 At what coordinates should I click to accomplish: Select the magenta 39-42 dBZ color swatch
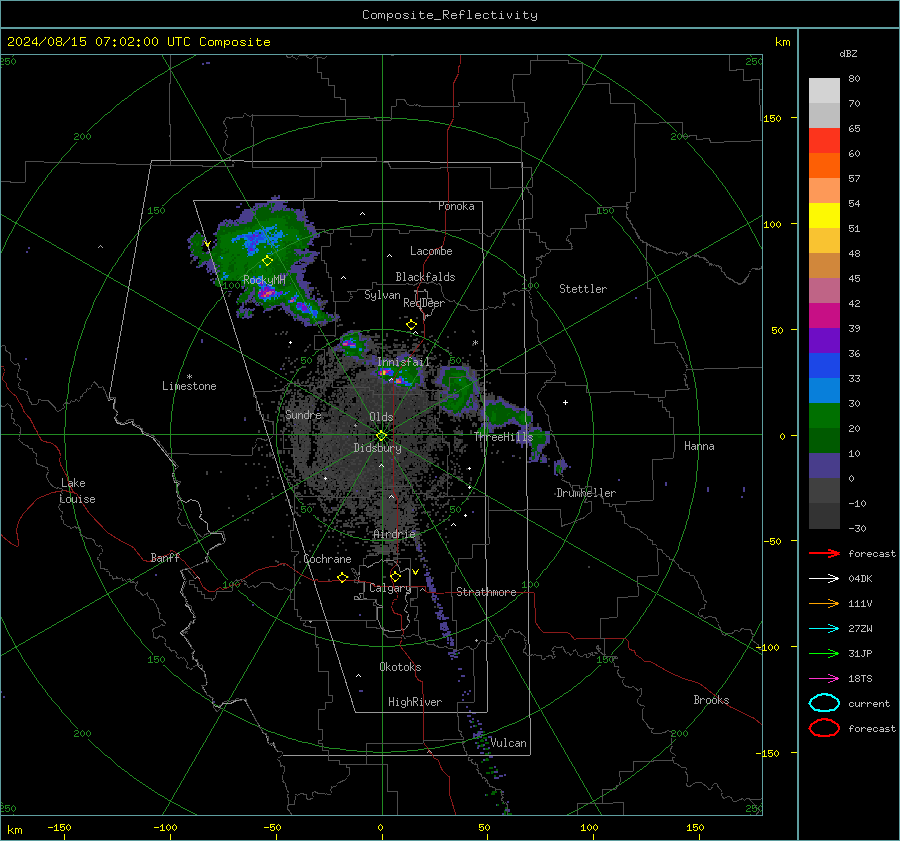[x=824, y=316]
